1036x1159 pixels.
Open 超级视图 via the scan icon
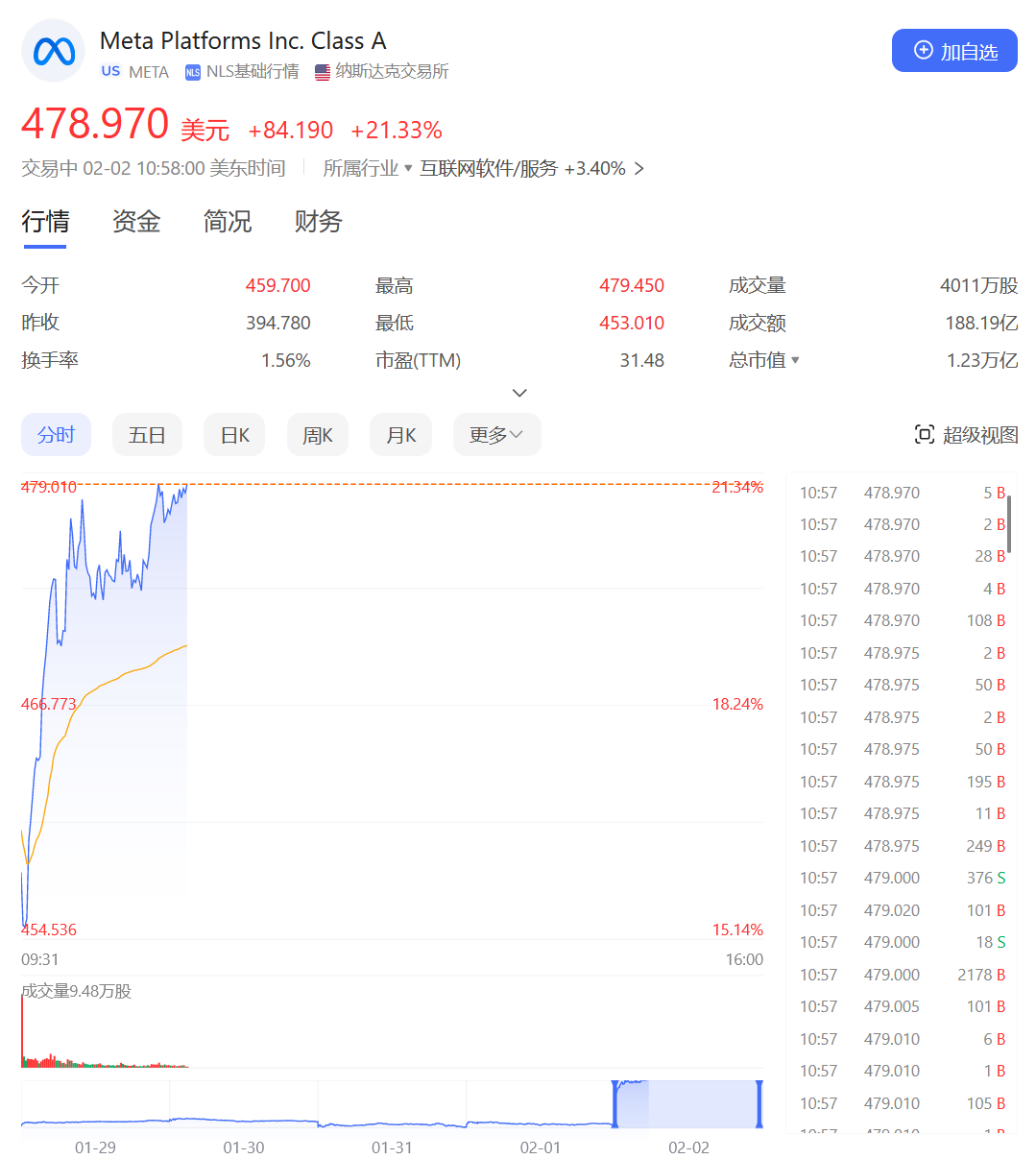pos(925,434)
